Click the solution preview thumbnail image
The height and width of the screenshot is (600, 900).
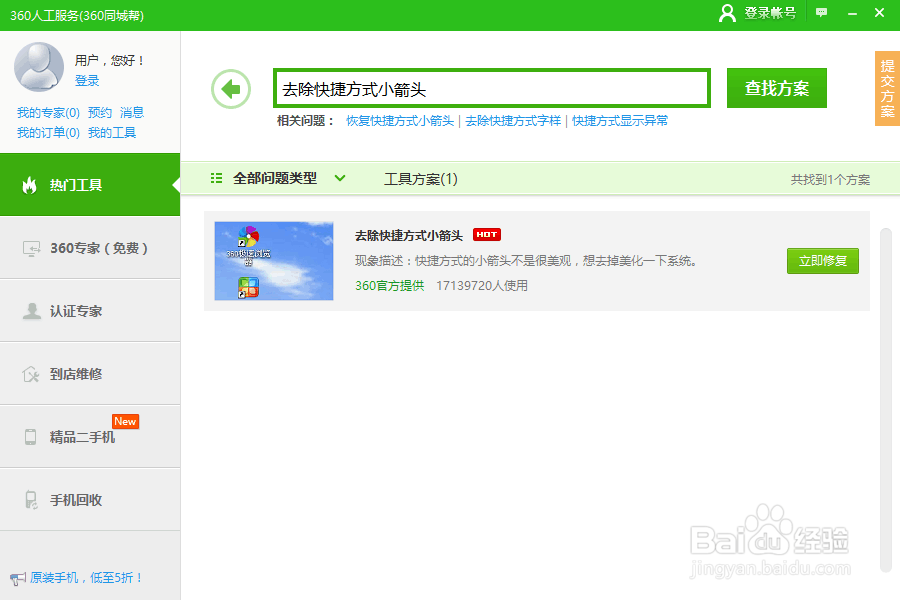coord(274,261)
